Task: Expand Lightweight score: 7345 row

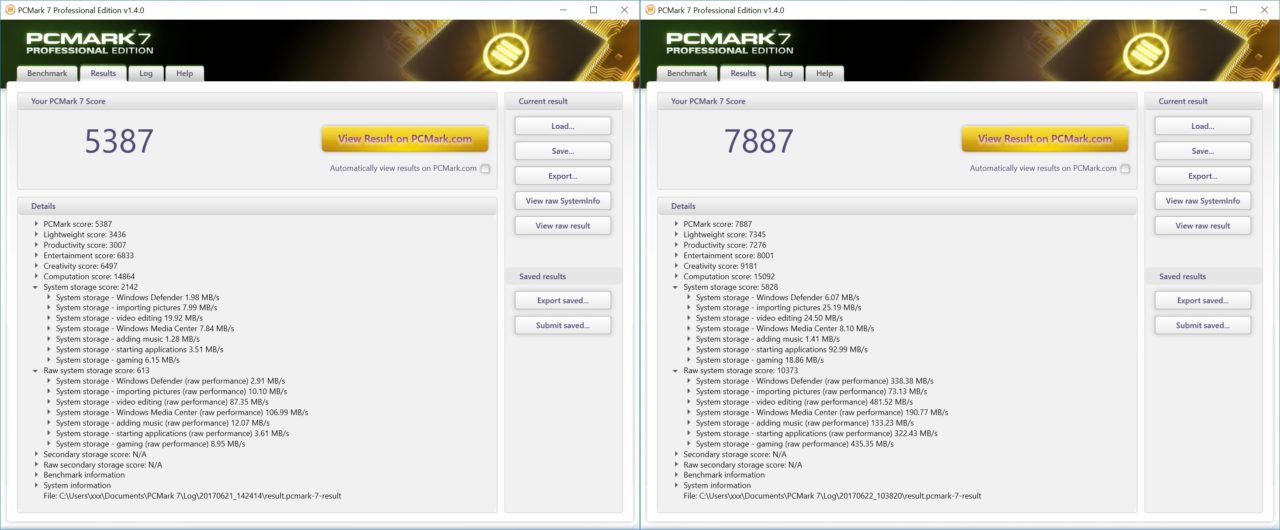Action: [676, 234]
